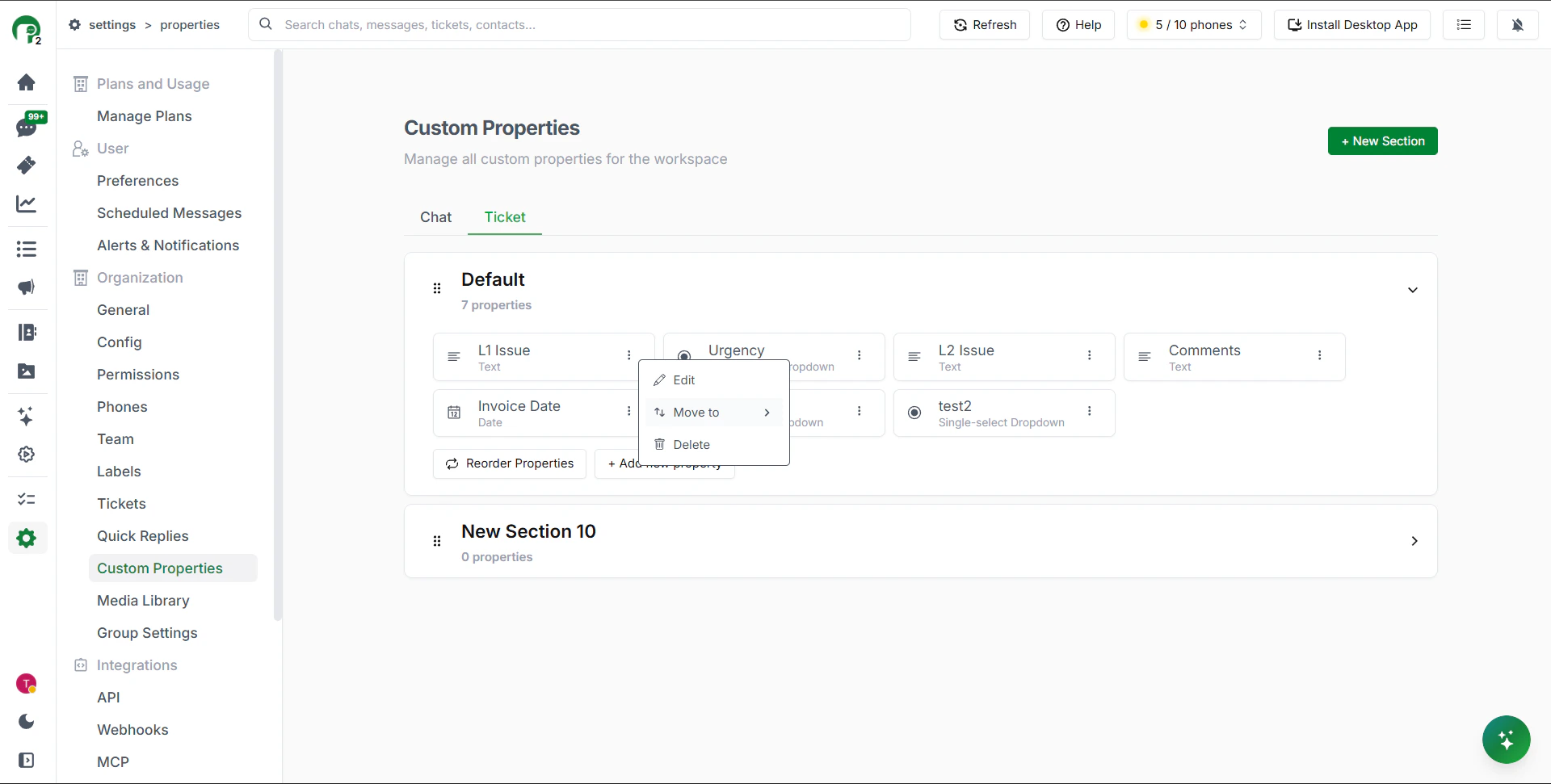The height and width of the screenshot is (784, 1551).
Task: Click the list view icon in top bar
Action: point(1463,25)
